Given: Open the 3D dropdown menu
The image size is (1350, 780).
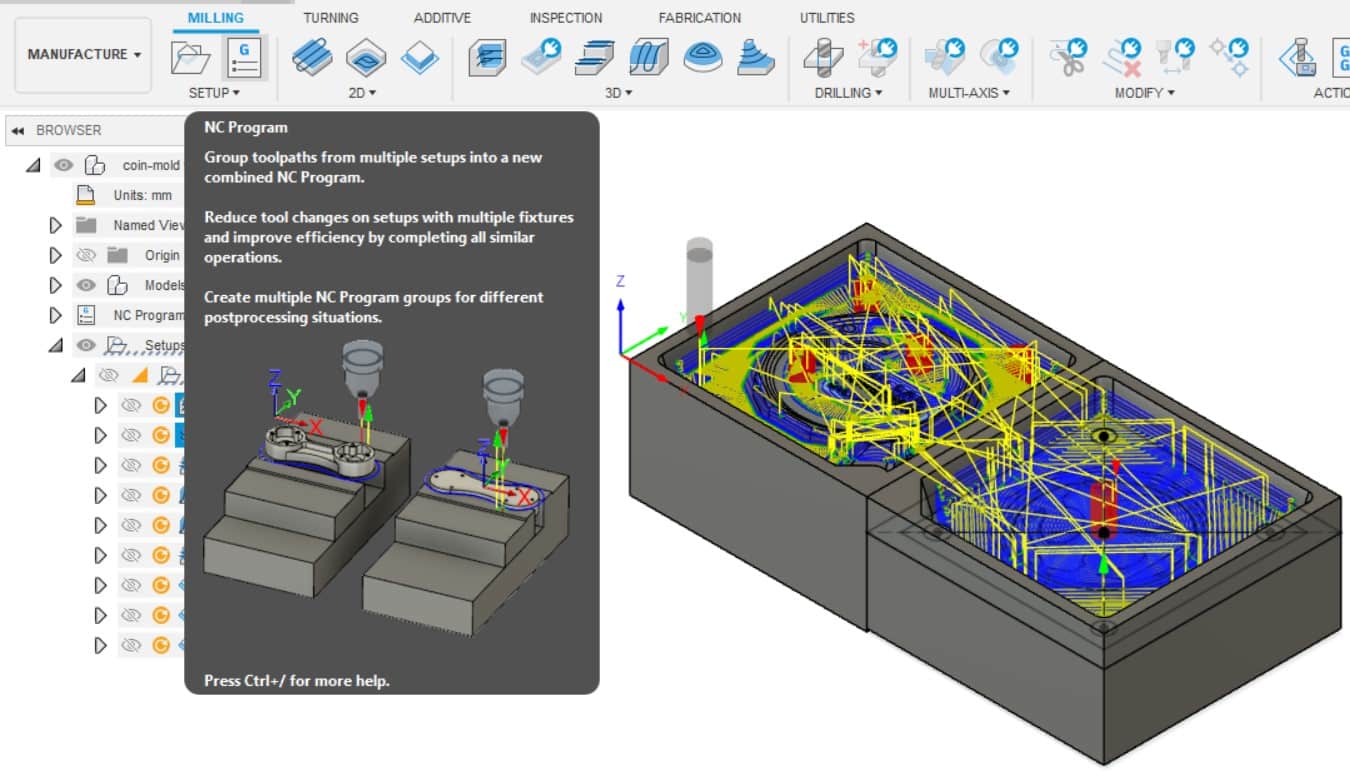Looking at the screenshot, I should (620, 93).
